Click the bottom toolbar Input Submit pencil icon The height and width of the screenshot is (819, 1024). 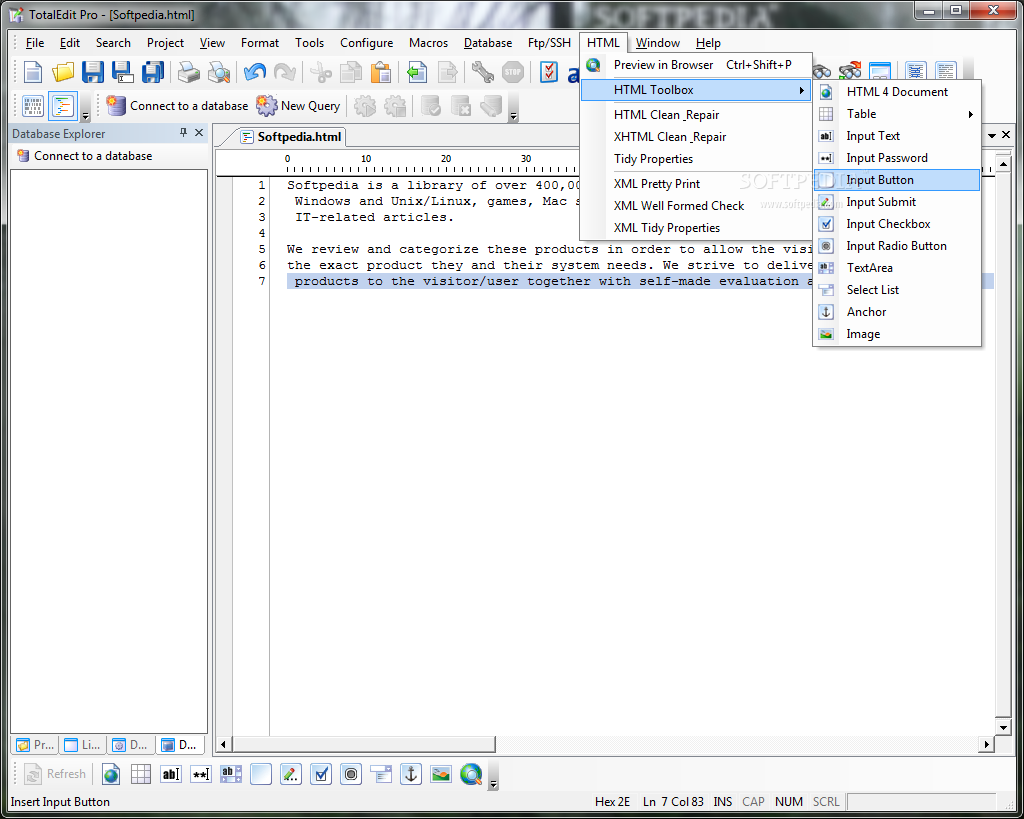pyautogui.click(x=291, y=775)
